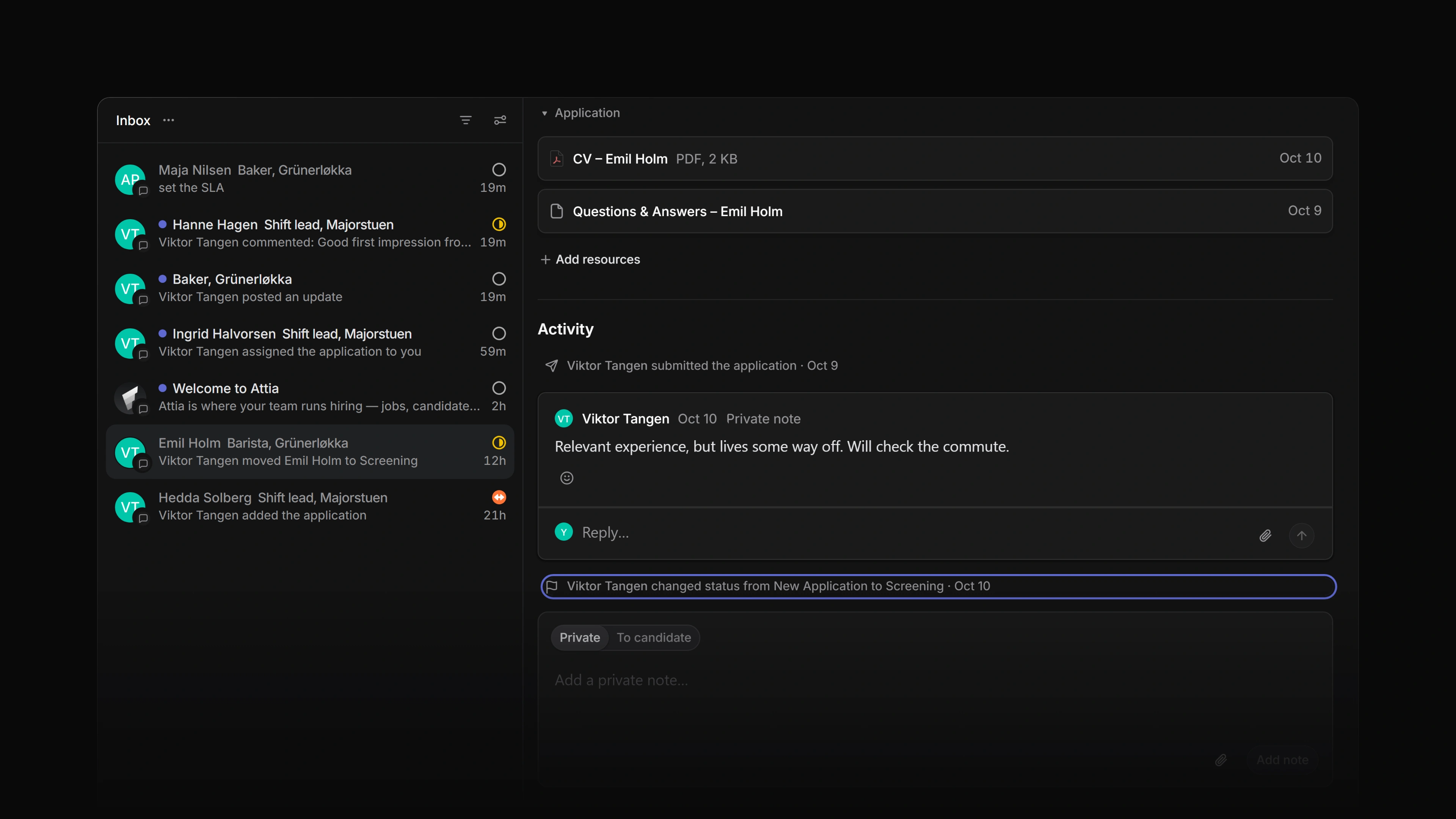
Task: Attach a file to the private note
Action: 1221,759
